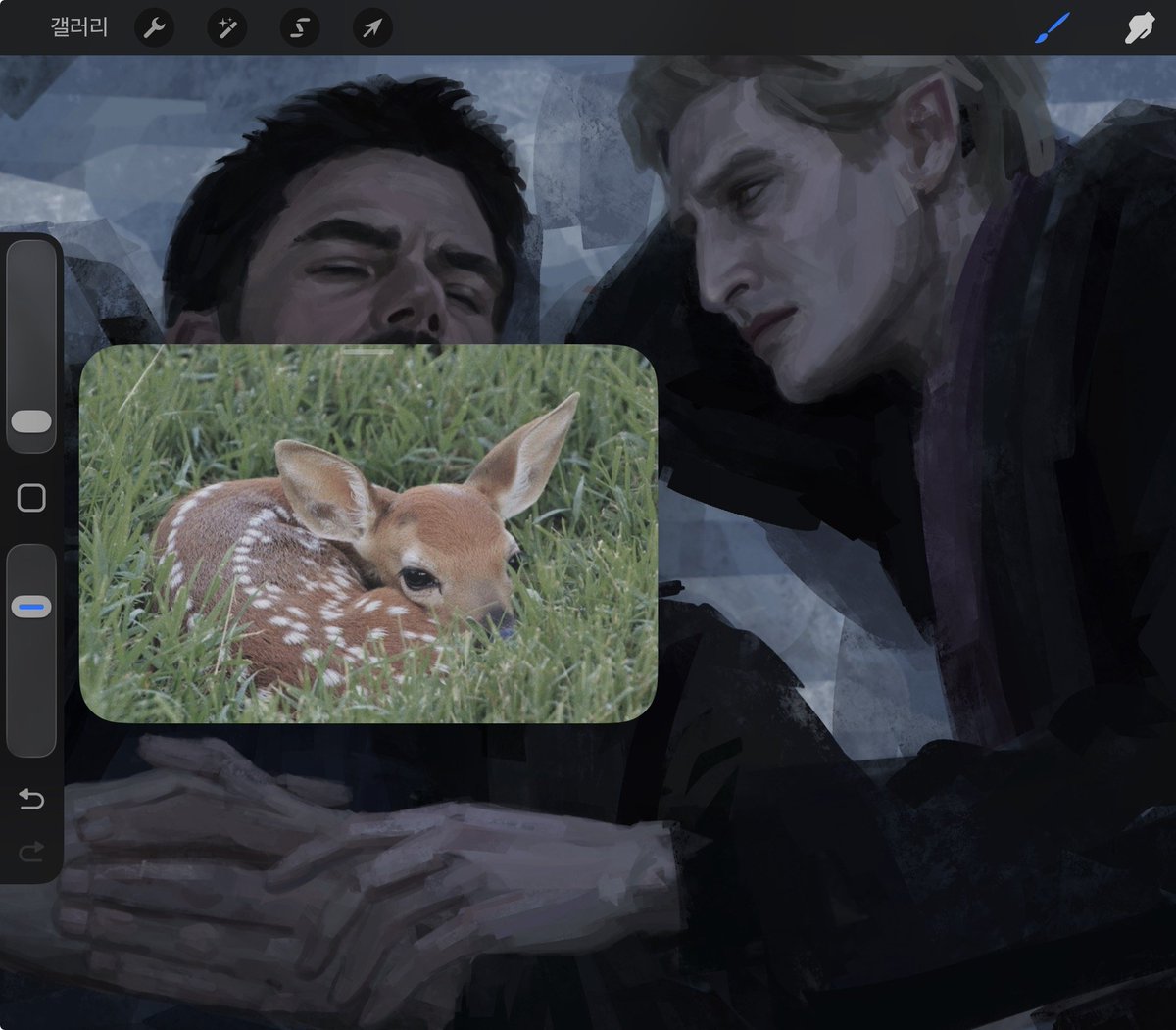Viewport: 1176px width, 1030px height.
Task: Select the Selection S-shaped tool
Action: point(300,28)
